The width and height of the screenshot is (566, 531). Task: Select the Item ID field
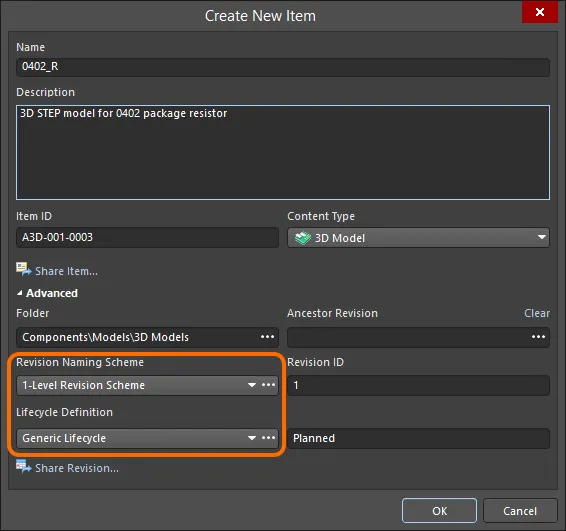tap(147, 237)
